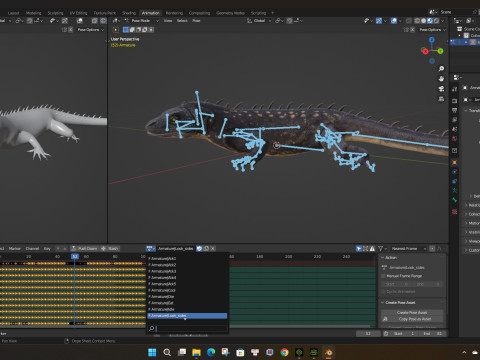The image size is (480, 360).
Task: Click the Create Pose Asset button
Action: click(x=412, y=313)
